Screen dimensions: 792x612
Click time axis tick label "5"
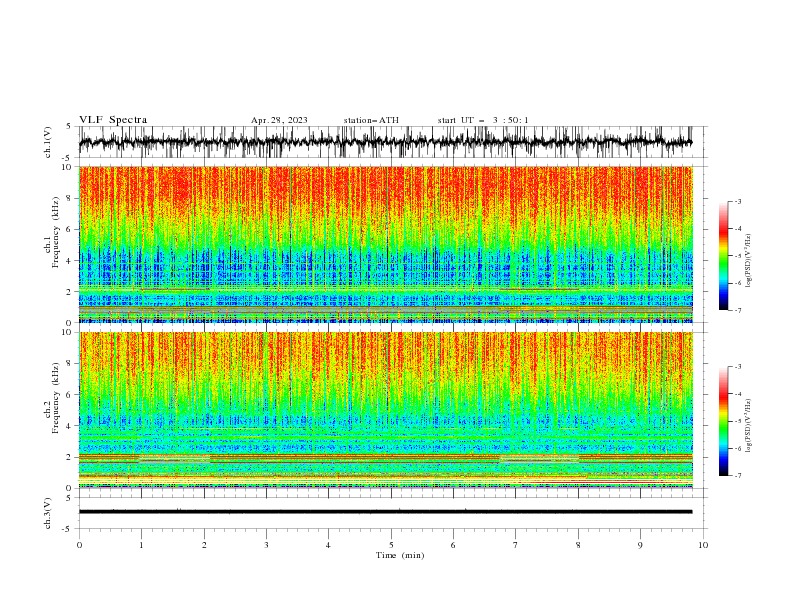391,545
